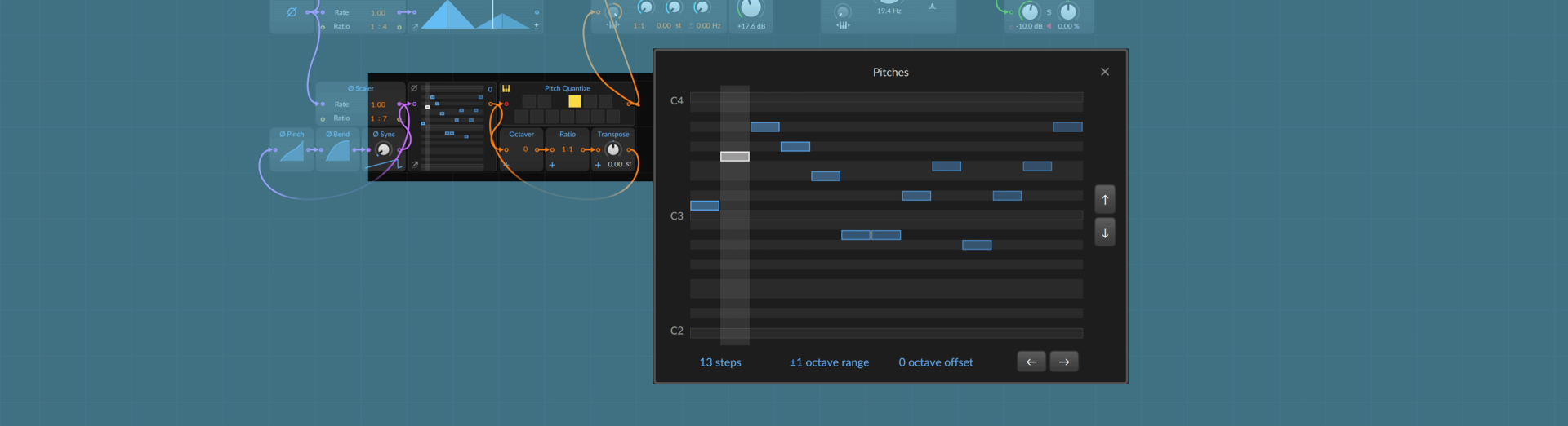Click the piano keys icon of Pitch Quantize

[x=506, y=88]
